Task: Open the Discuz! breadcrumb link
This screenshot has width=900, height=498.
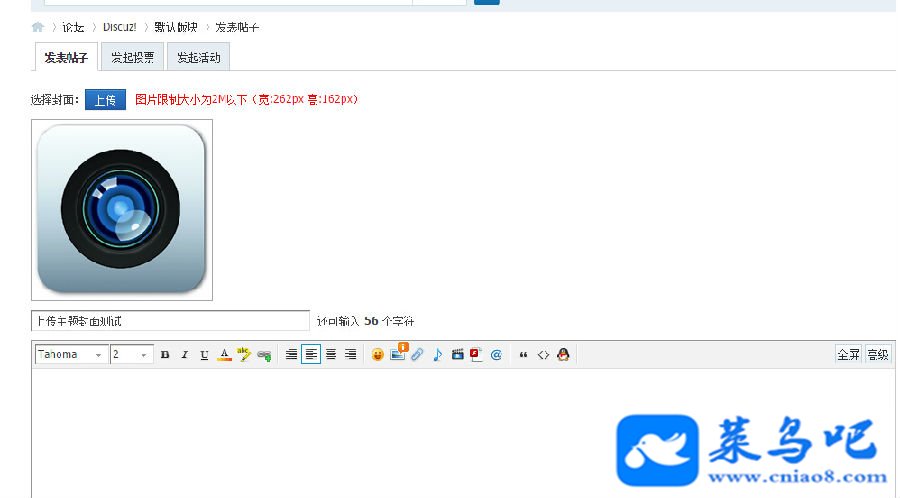Action: [120, 27]
